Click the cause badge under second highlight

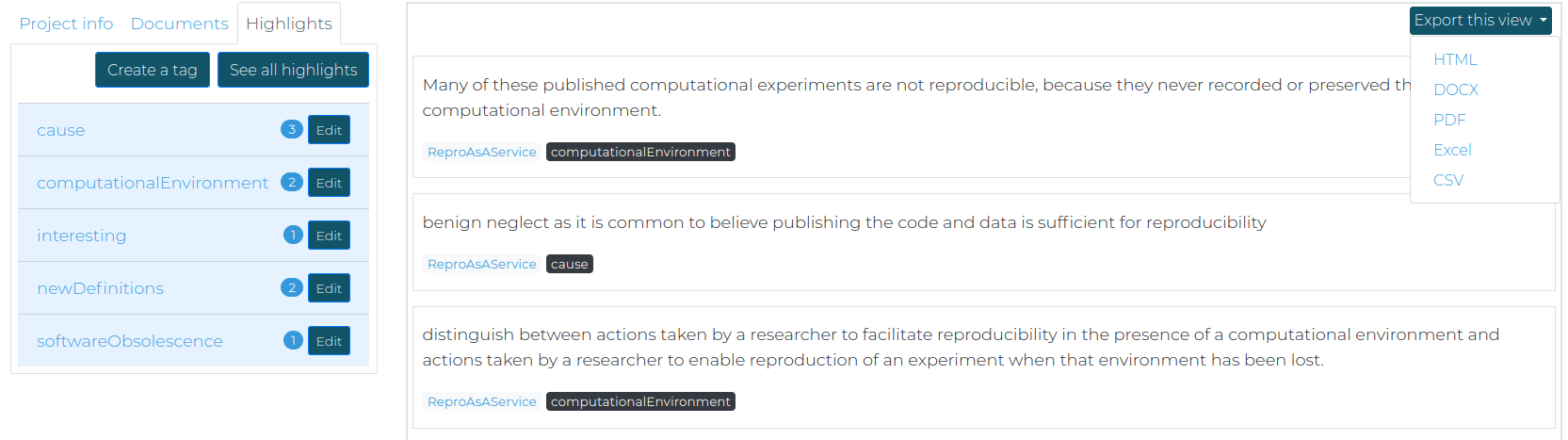click(570, 264)
